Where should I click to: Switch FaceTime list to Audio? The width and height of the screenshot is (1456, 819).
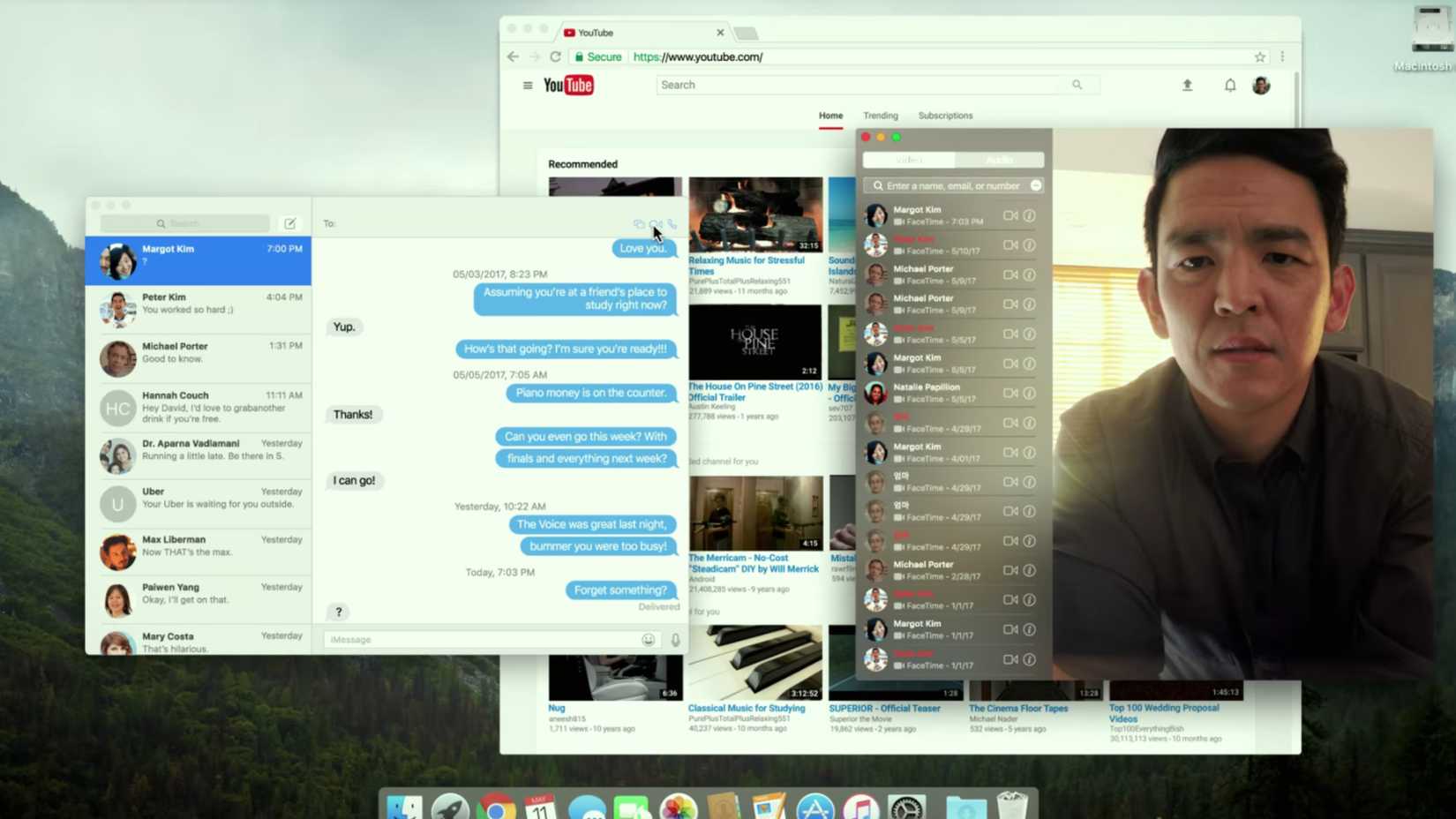point(999,160)
